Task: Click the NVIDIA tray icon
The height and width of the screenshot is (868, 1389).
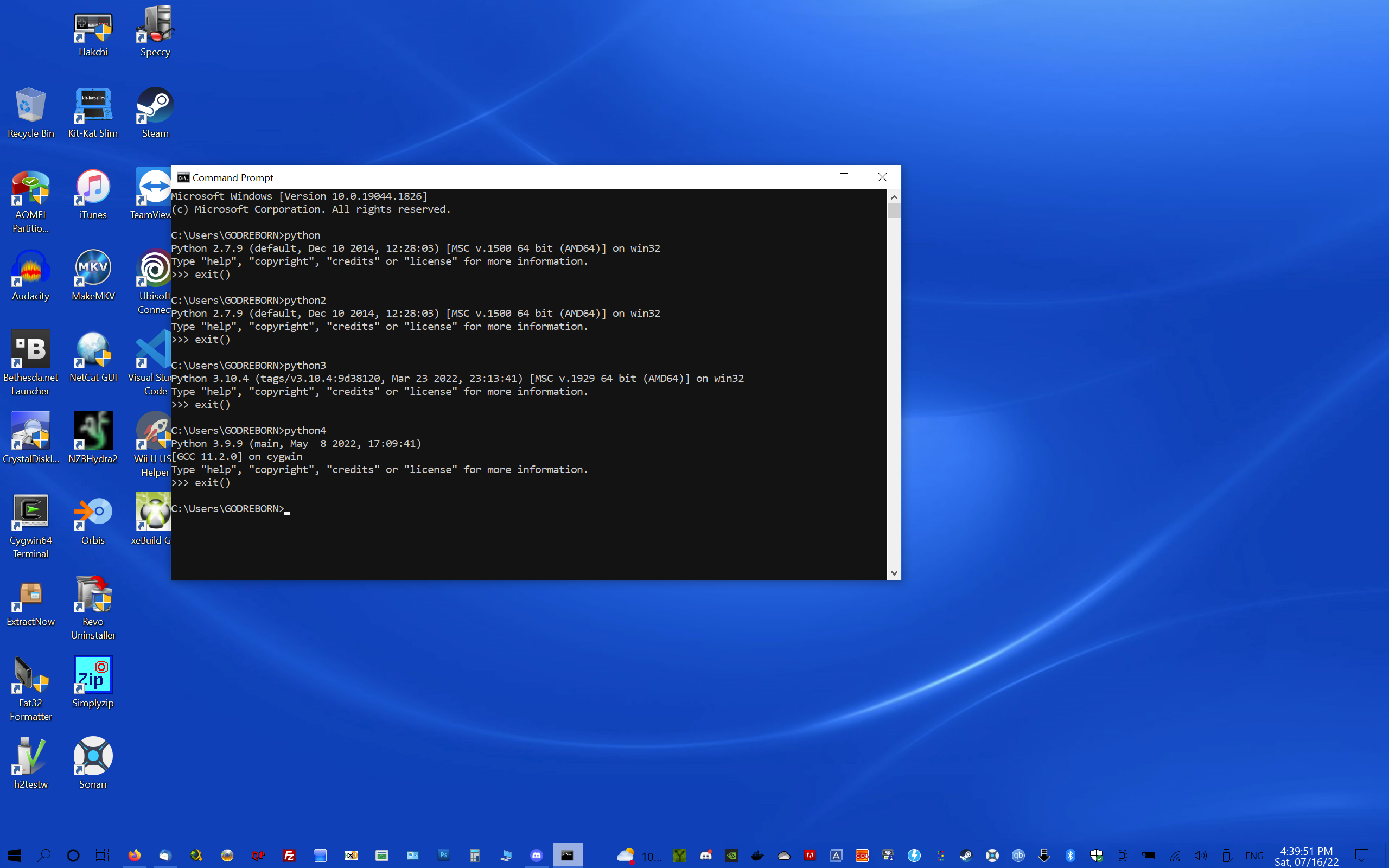Action: click(x=732, y=856)
